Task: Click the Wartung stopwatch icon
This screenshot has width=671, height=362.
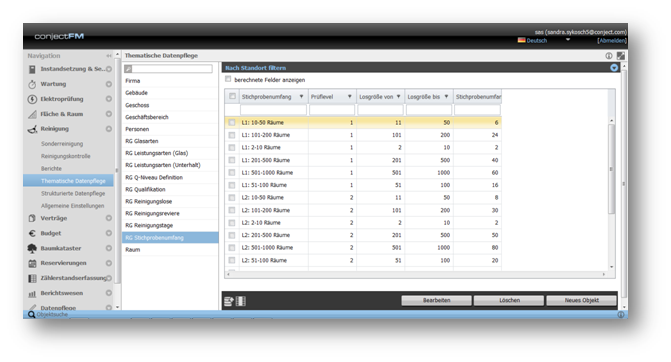Action: pyautogui.click(x=32, y=84)
